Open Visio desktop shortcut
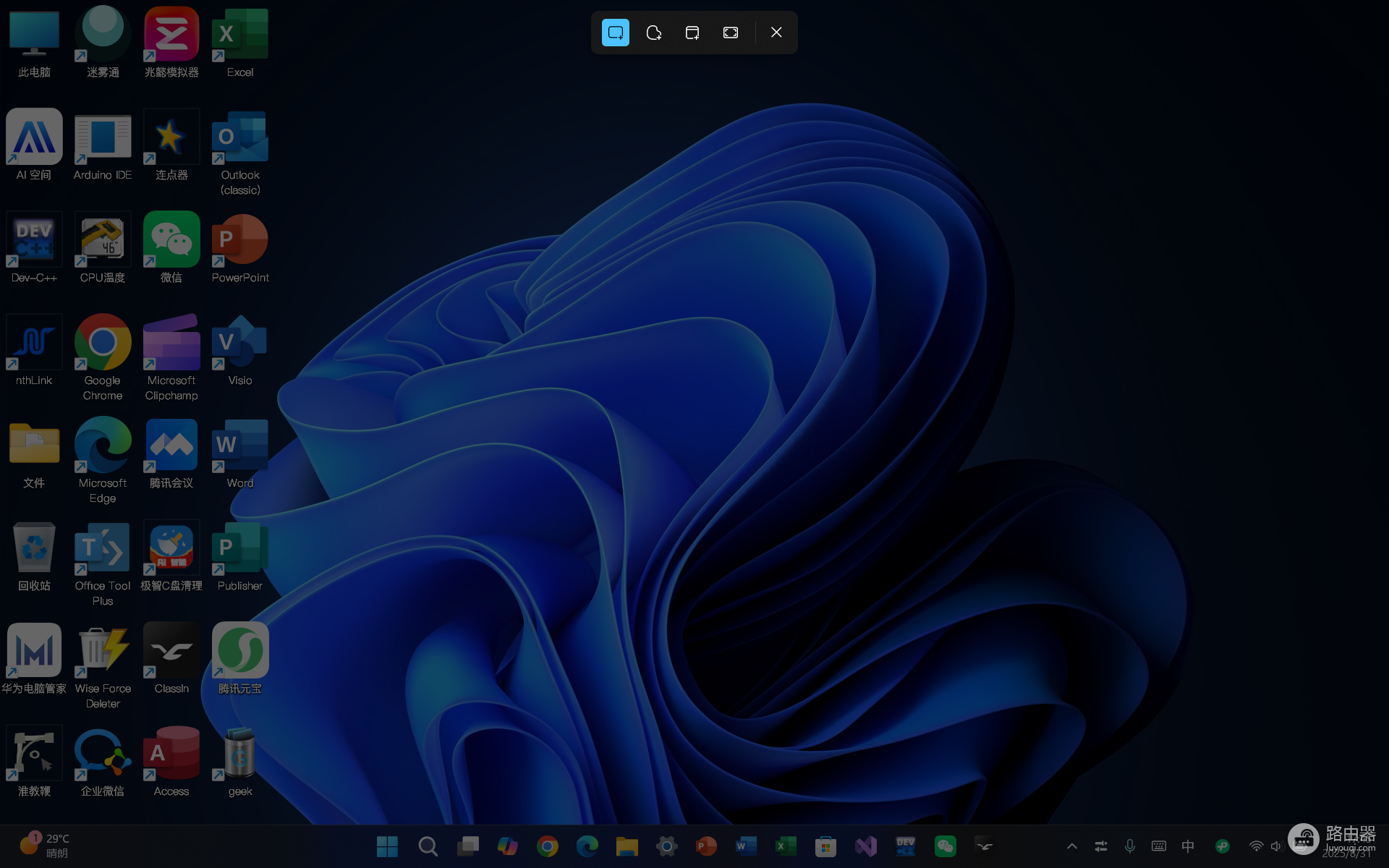This screenshot has height=868, width=1389. (240, 350)
